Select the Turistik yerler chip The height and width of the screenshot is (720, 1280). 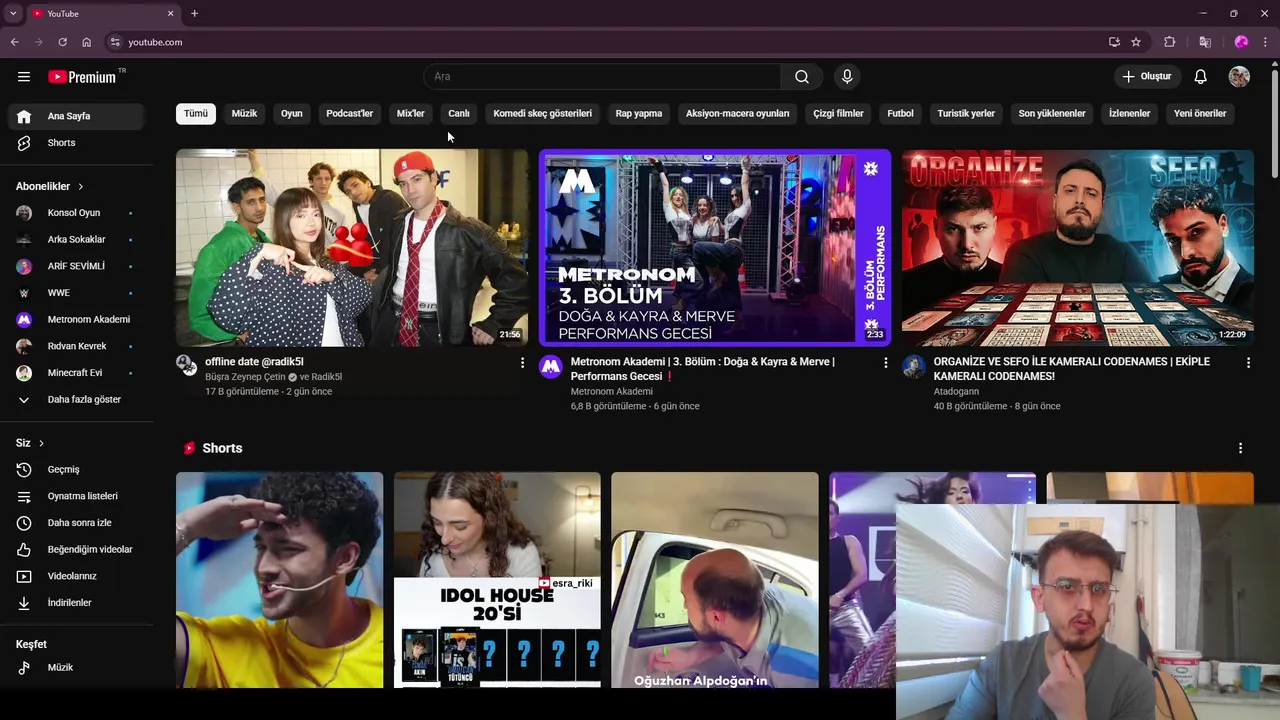tap(966, 114)
